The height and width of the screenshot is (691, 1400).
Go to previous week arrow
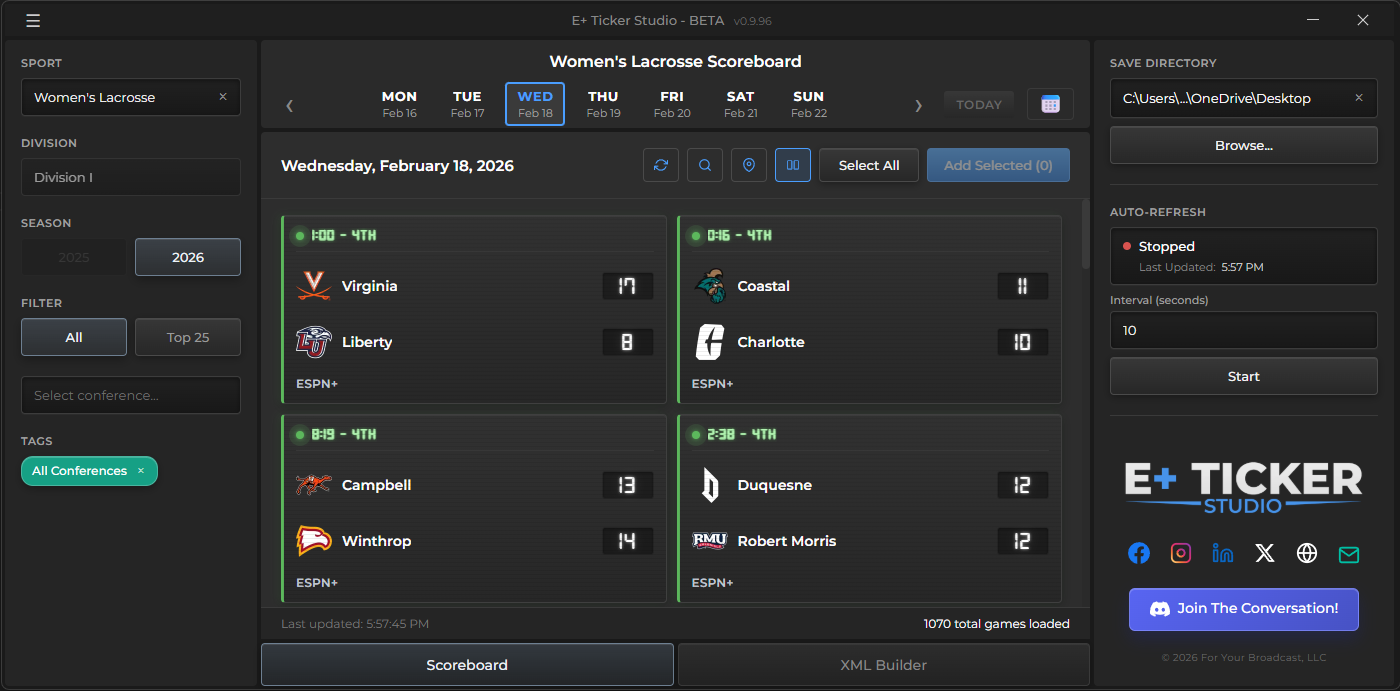tap(290, 105)
